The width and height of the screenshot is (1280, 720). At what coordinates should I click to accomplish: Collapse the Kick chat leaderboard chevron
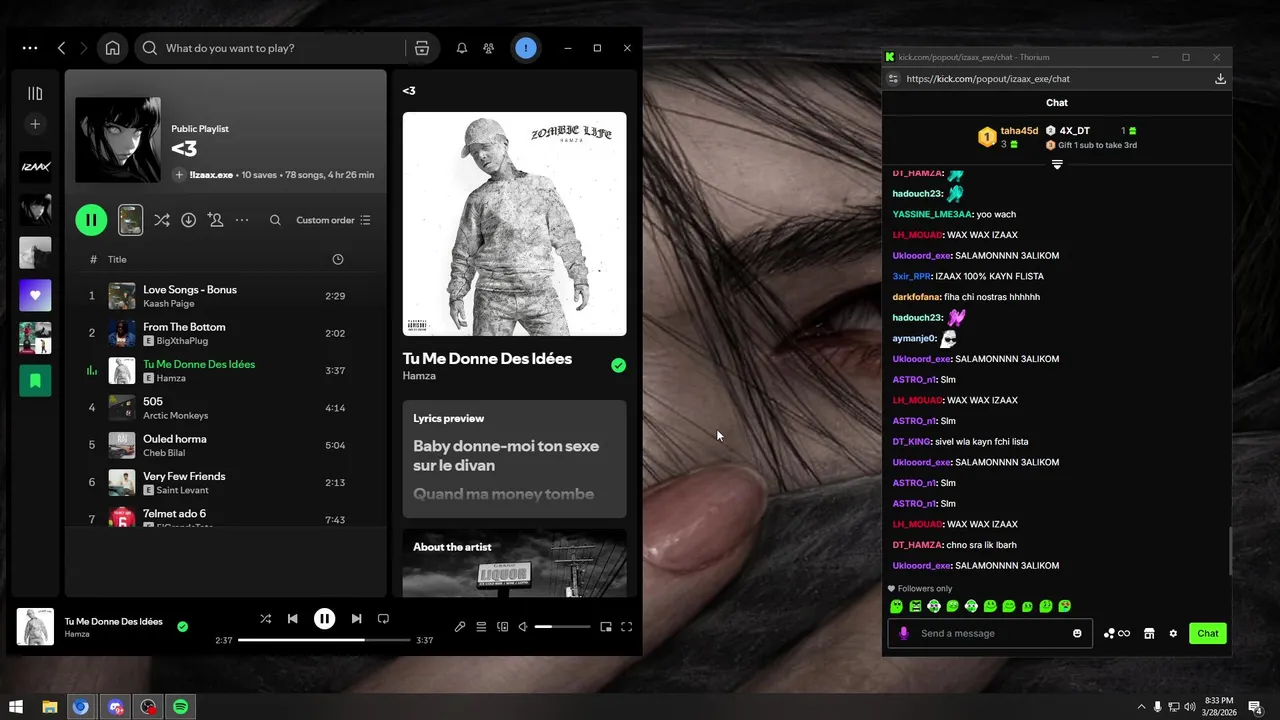[1056, 165]
